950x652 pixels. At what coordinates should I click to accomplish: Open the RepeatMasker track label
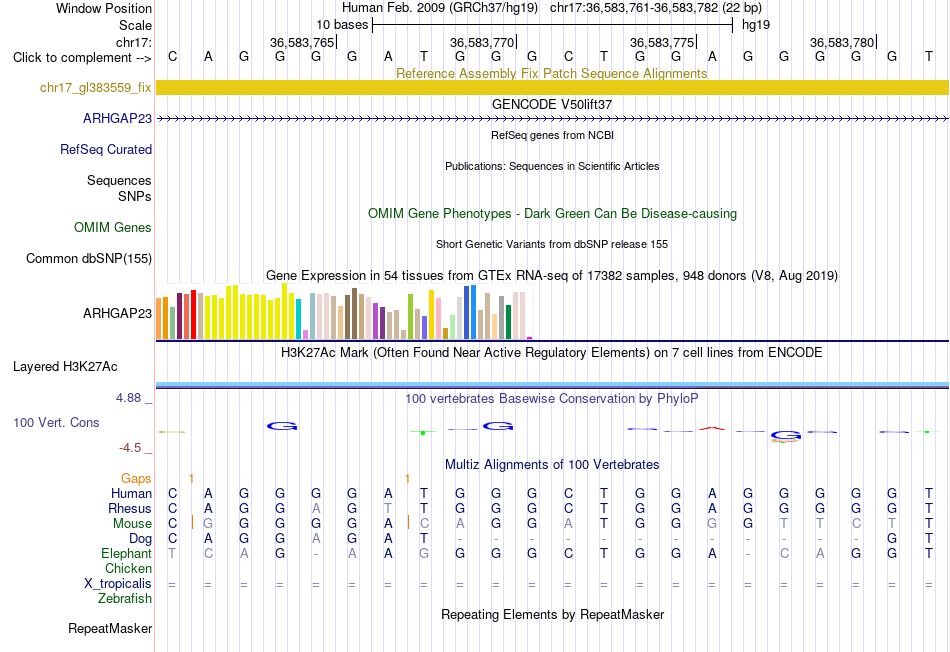110,628
